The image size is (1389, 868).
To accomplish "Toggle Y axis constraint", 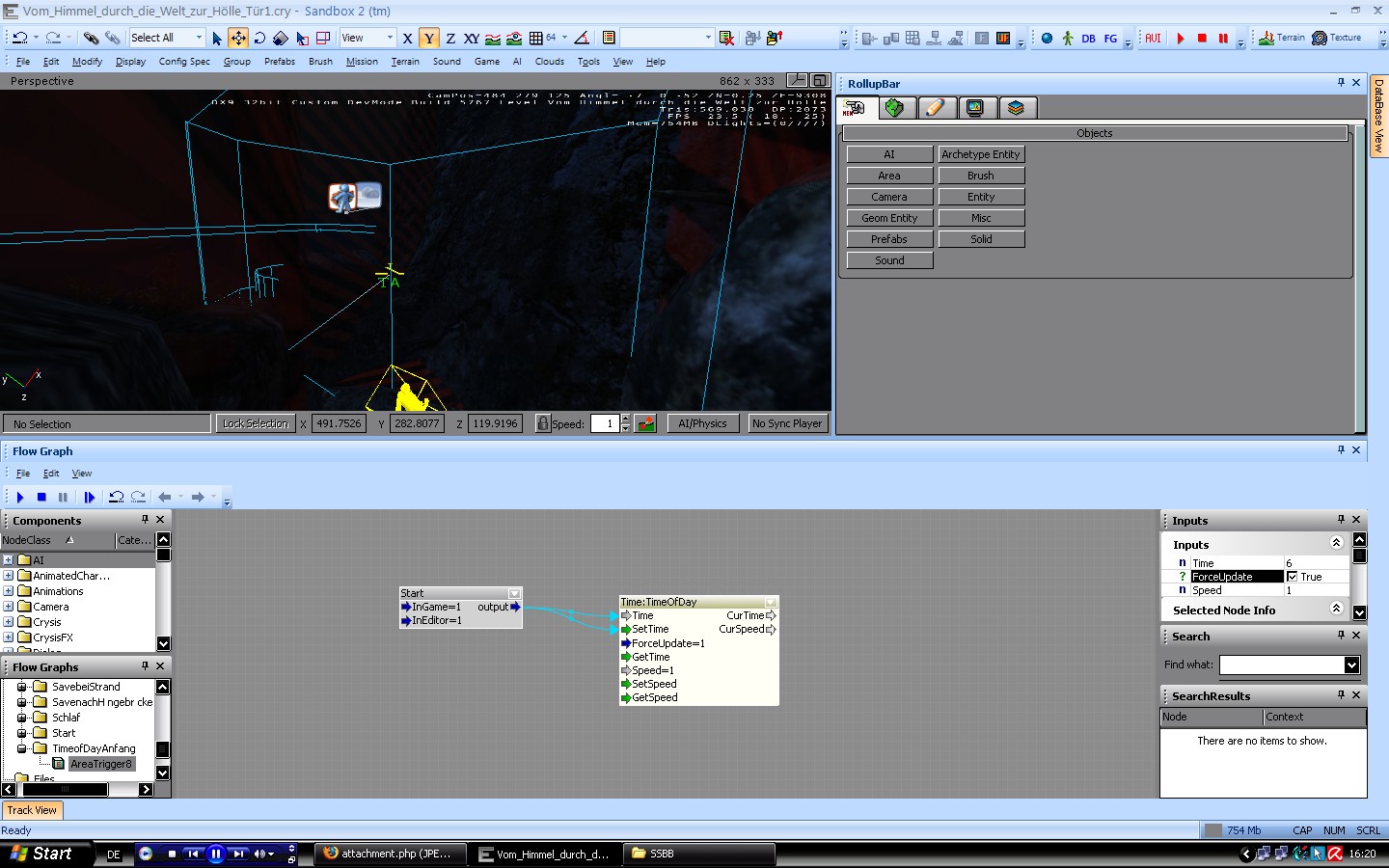I will click(x=429, y=38).
